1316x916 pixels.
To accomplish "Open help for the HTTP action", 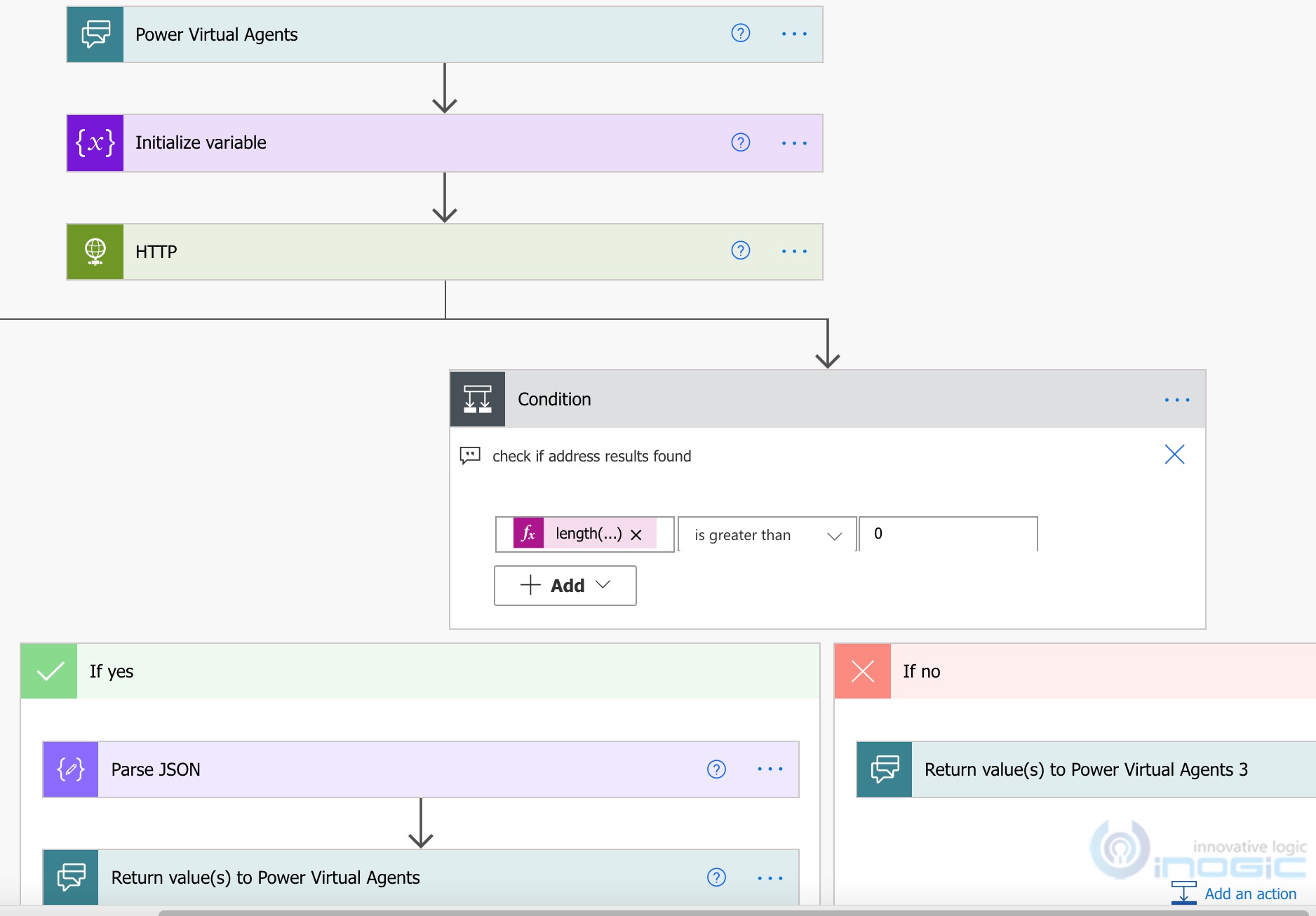I will tap(740, 251).
